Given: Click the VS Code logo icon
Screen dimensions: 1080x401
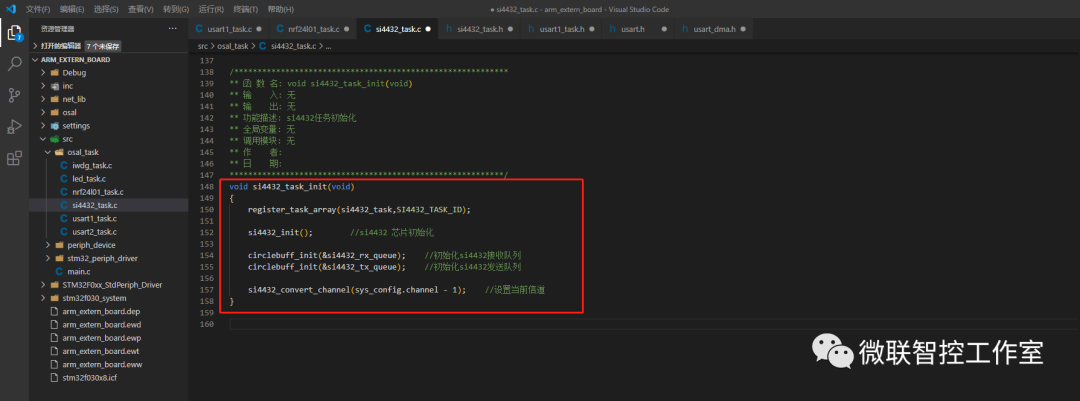Looking at the screenshot, I should (x=10, y=8).
